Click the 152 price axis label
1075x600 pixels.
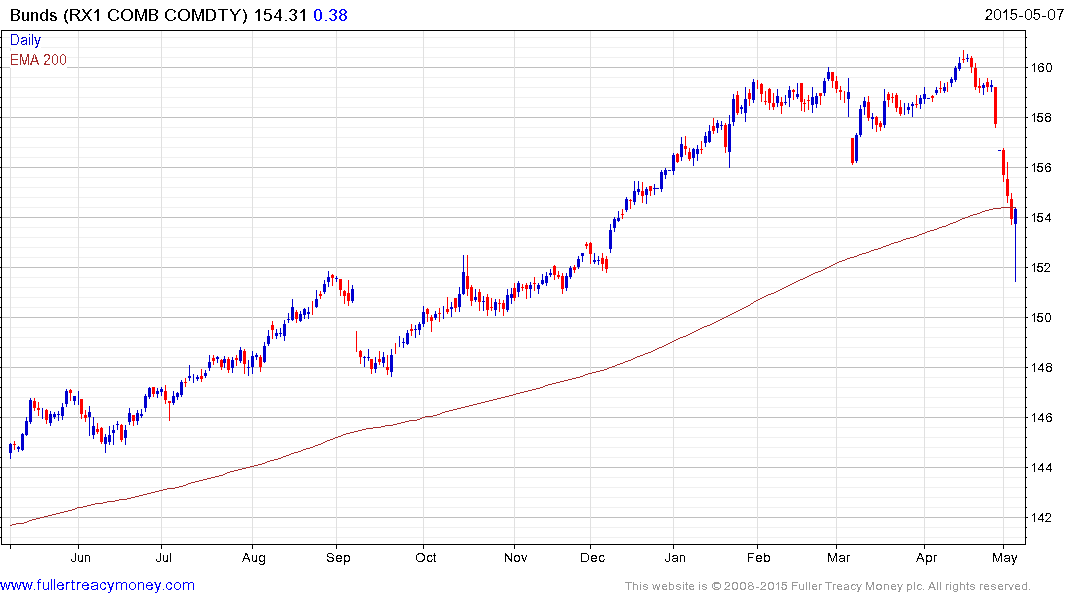[1042, 267]
